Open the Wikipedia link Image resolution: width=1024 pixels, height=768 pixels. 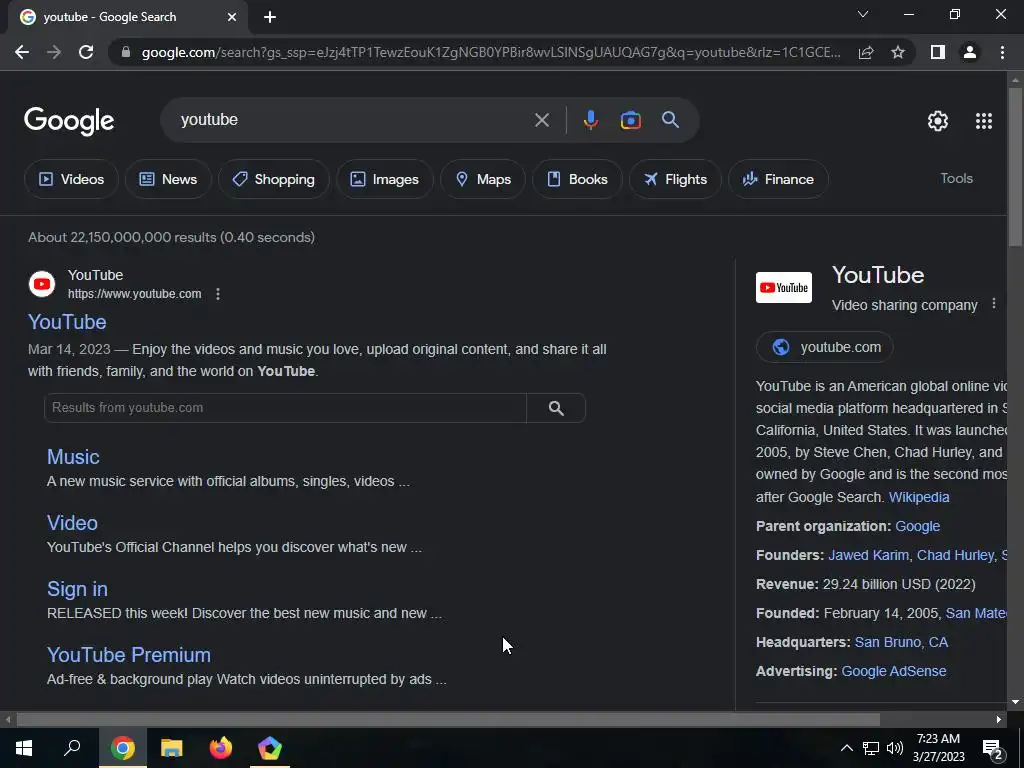coord(919,497)
